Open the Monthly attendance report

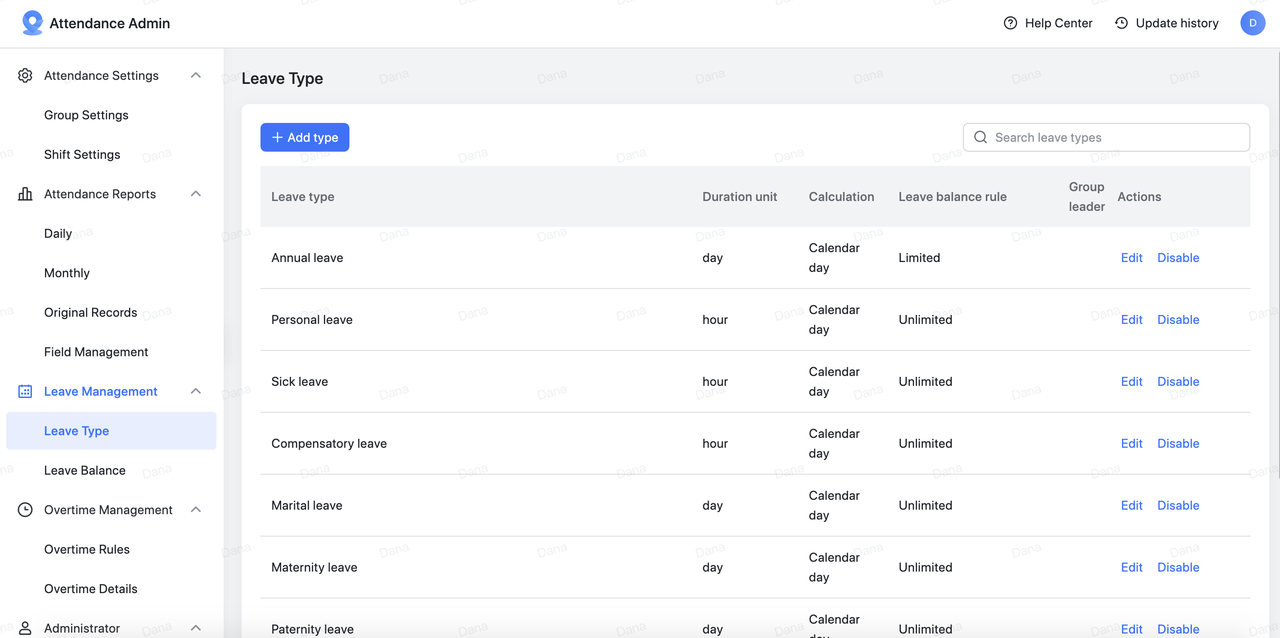[x=67, y=273]
